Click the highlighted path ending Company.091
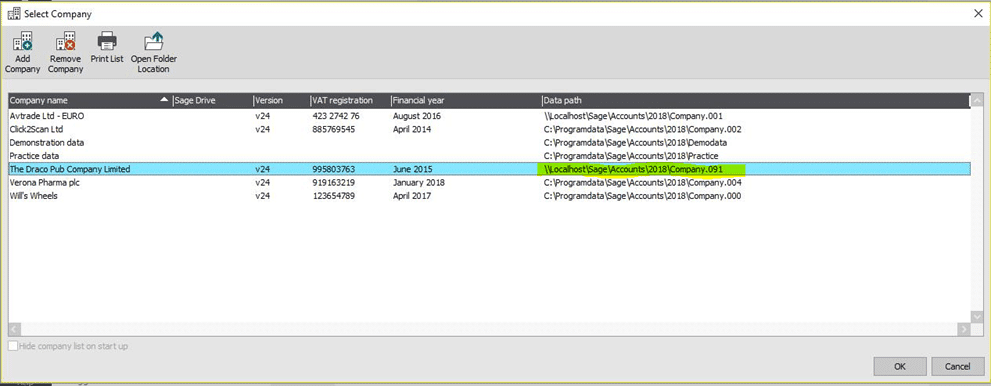This screenshot has width=991, height=386. [x=633, y=169]
